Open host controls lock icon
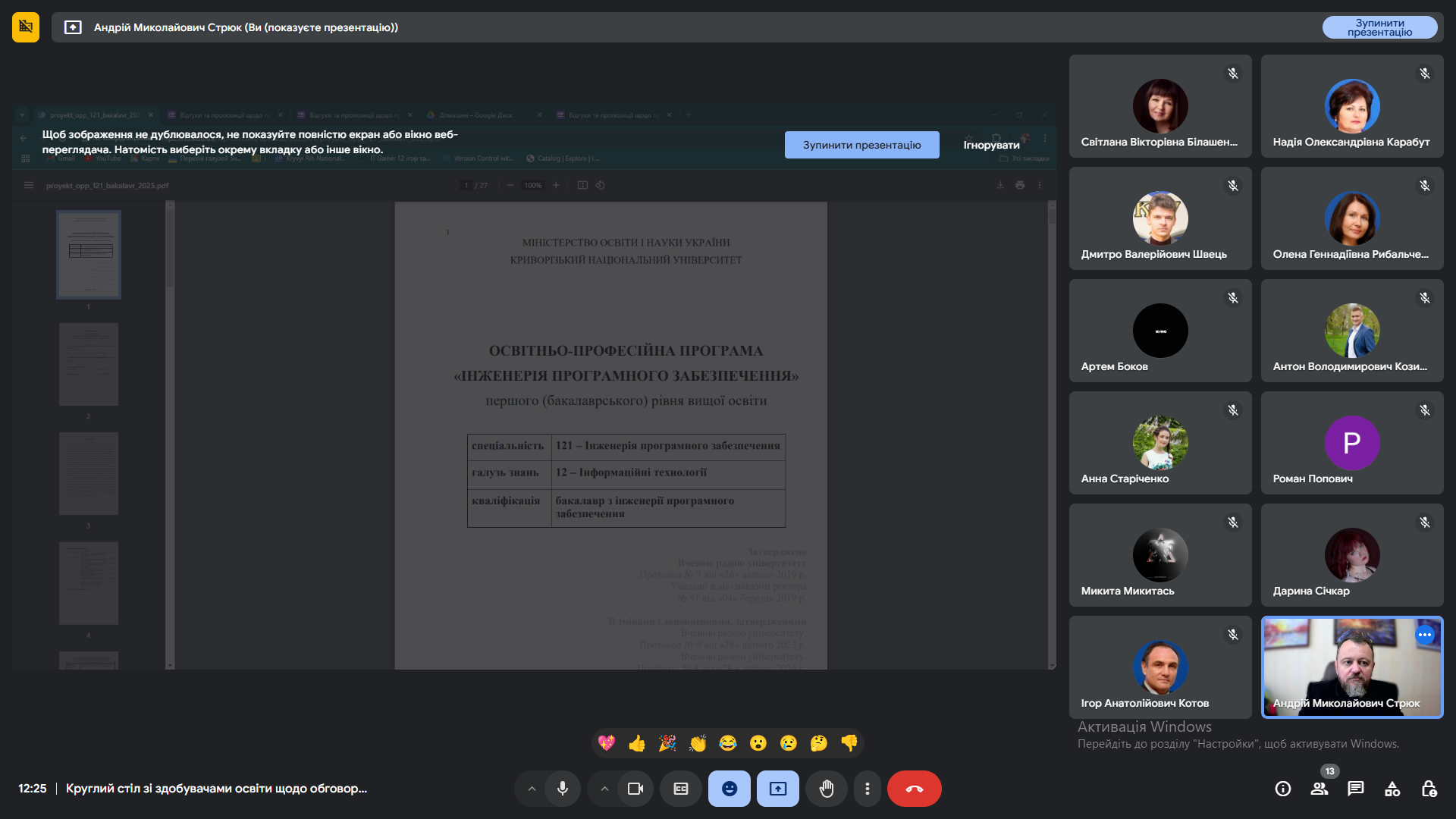The height and width of the screenshot is (819, 1456). click(x=1429, y=789)
